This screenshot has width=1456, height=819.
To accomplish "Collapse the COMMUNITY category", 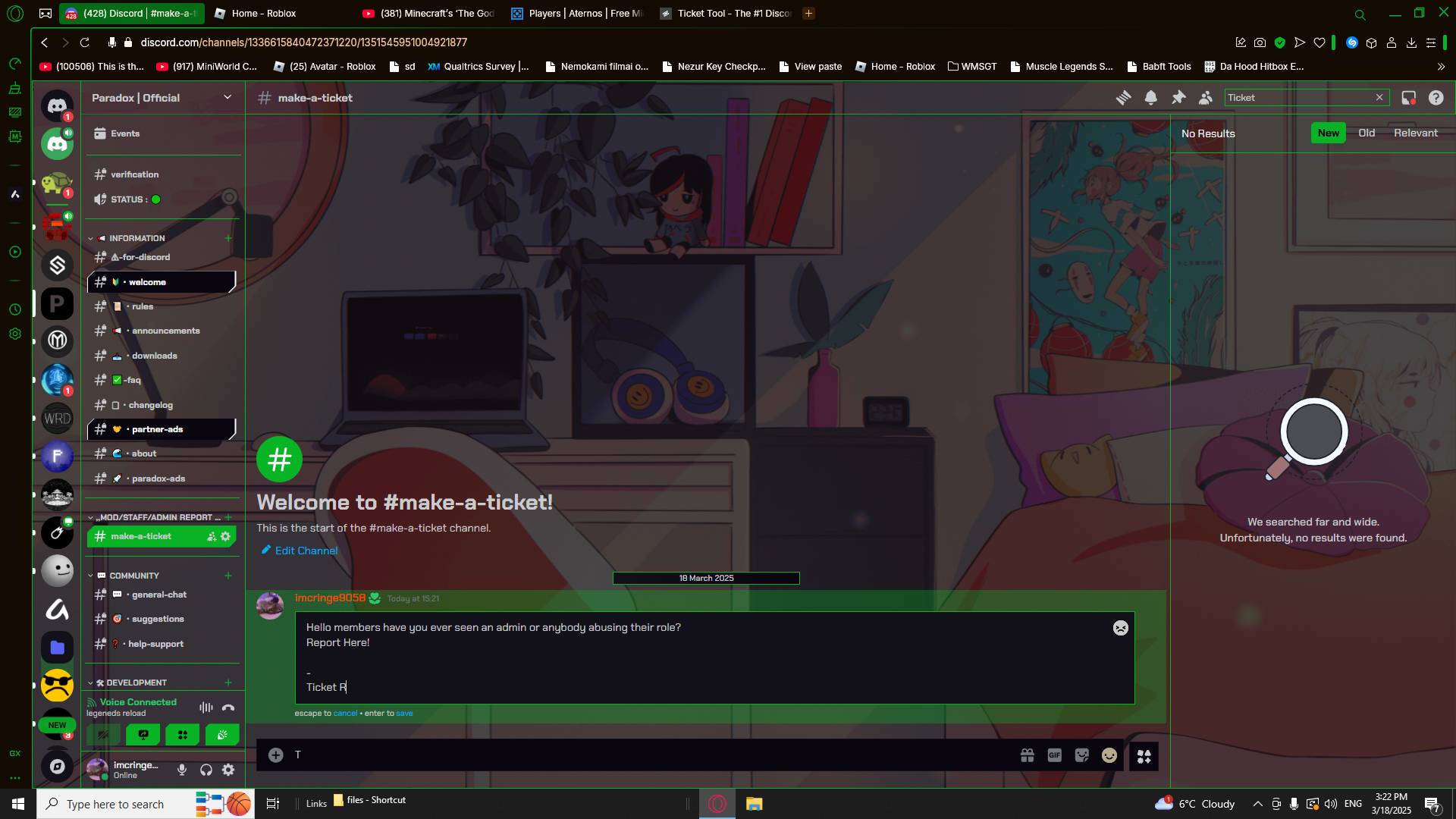I will [133, 576].
